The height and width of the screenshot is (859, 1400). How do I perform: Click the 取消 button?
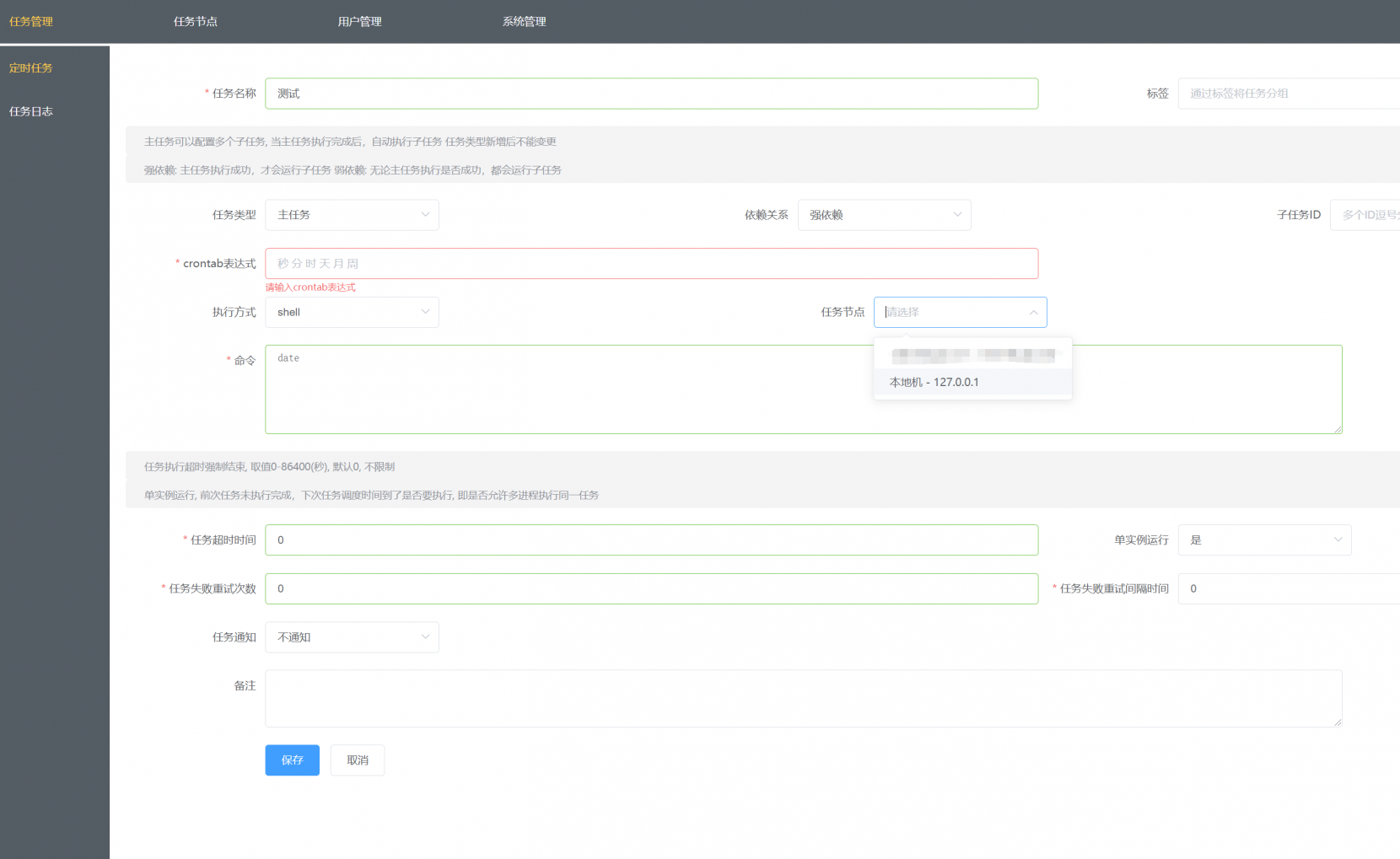[358, 760]
